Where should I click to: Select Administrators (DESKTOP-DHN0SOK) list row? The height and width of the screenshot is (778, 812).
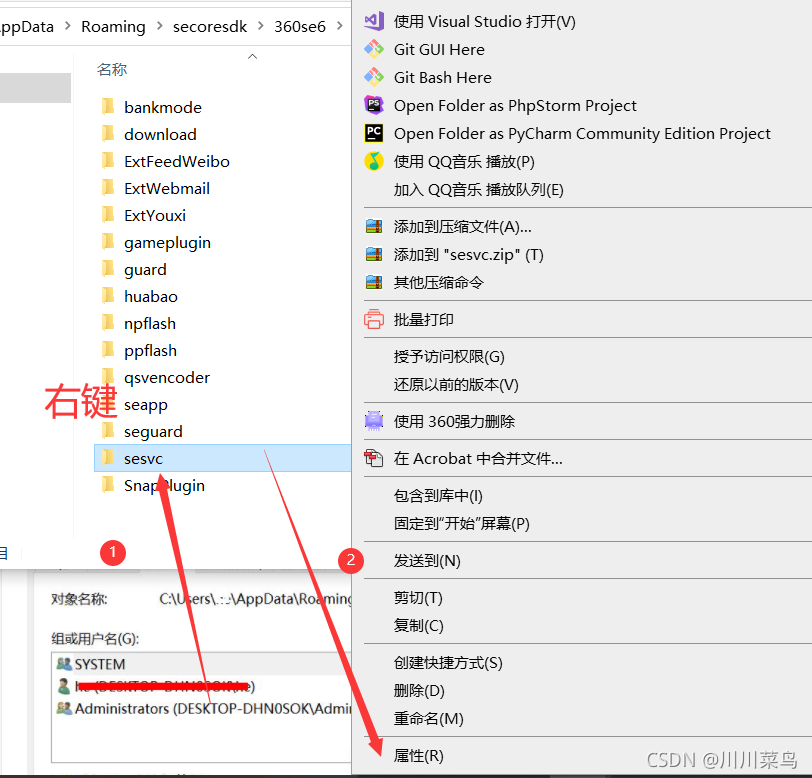pos(203,708)
